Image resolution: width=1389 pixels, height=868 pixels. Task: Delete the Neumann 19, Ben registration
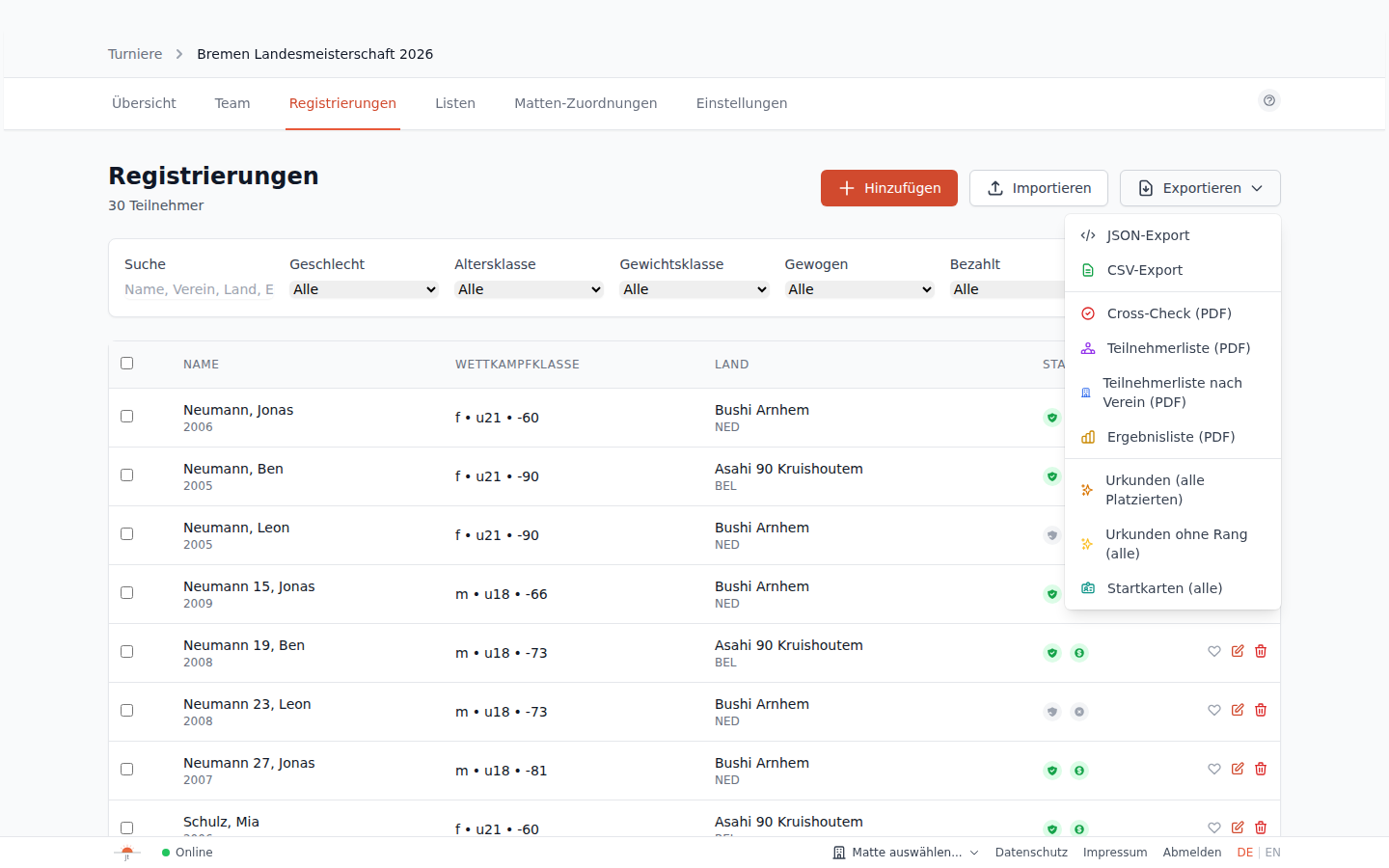(1261, 651)
